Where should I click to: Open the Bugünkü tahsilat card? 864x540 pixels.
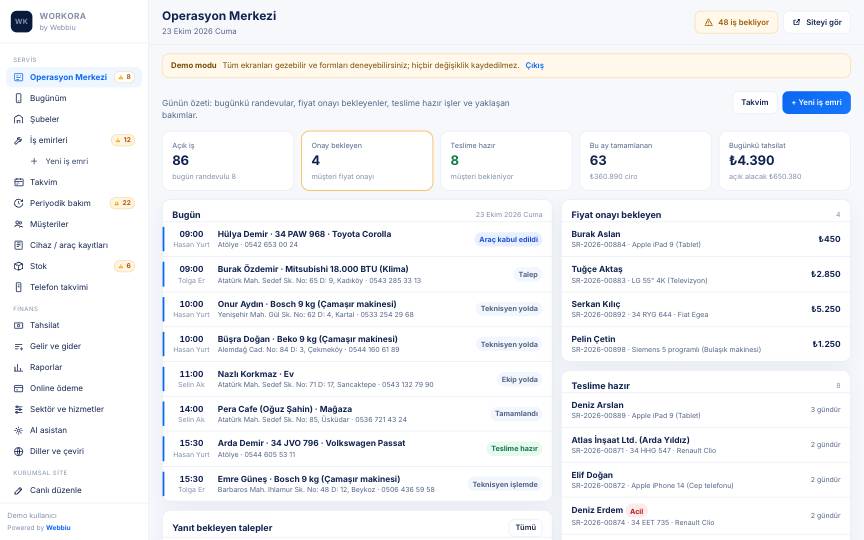tap(785, 160)
